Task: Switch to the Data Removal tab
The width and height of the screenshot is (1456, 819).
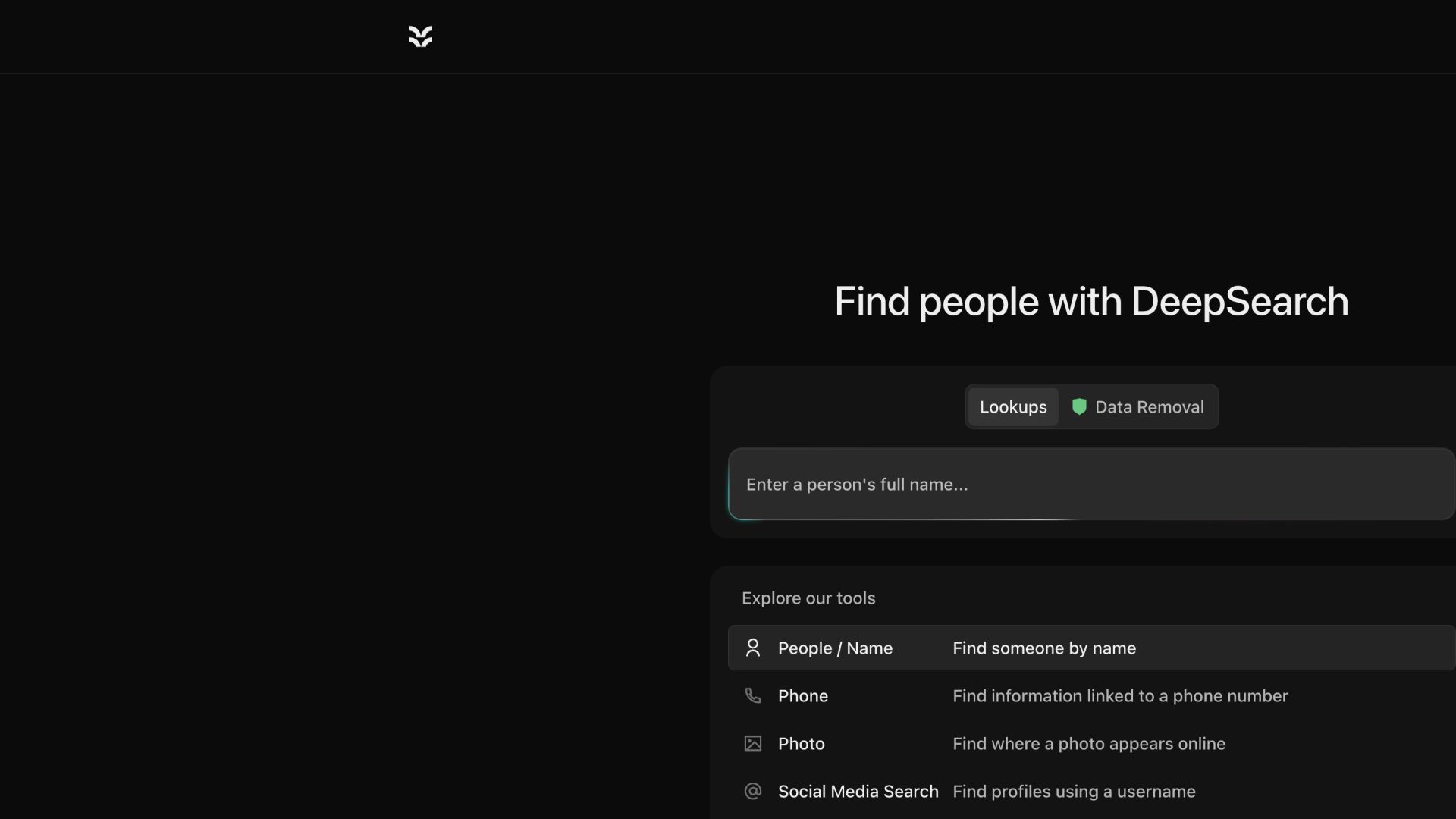Action: coord(1137,407)
